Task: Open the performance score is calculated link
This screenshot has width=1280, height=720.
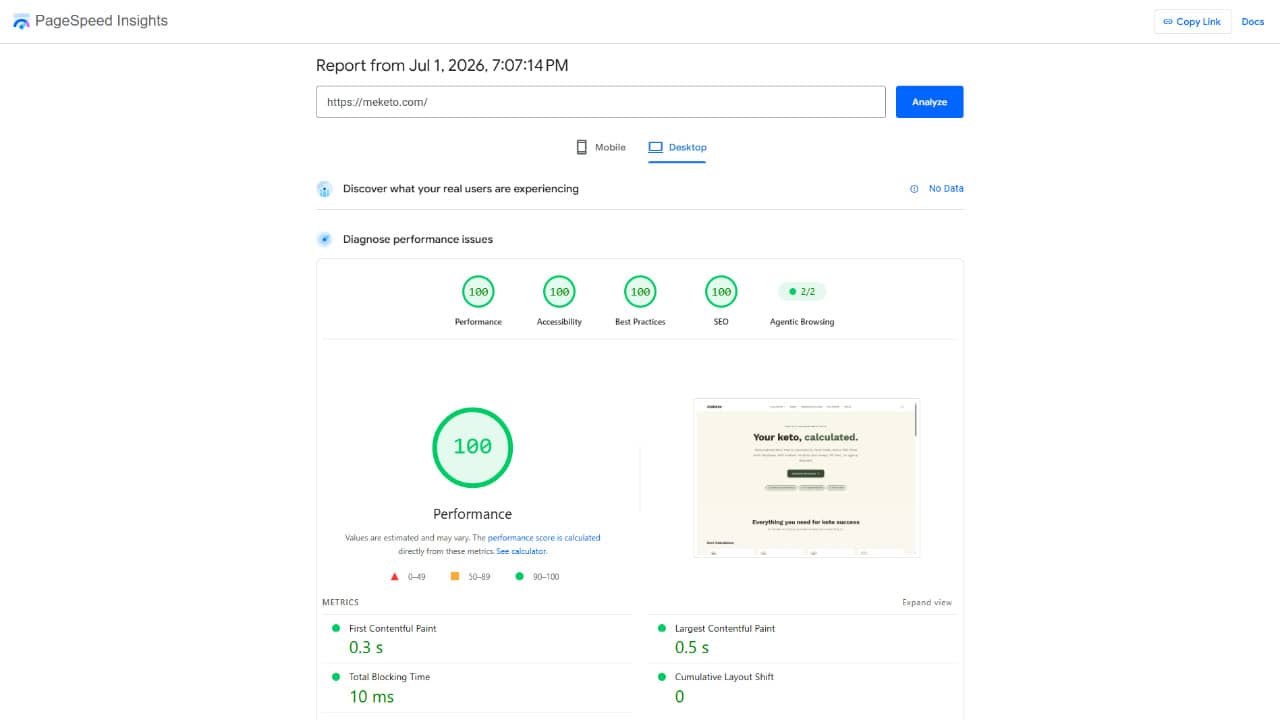Action: coord(544,538)
